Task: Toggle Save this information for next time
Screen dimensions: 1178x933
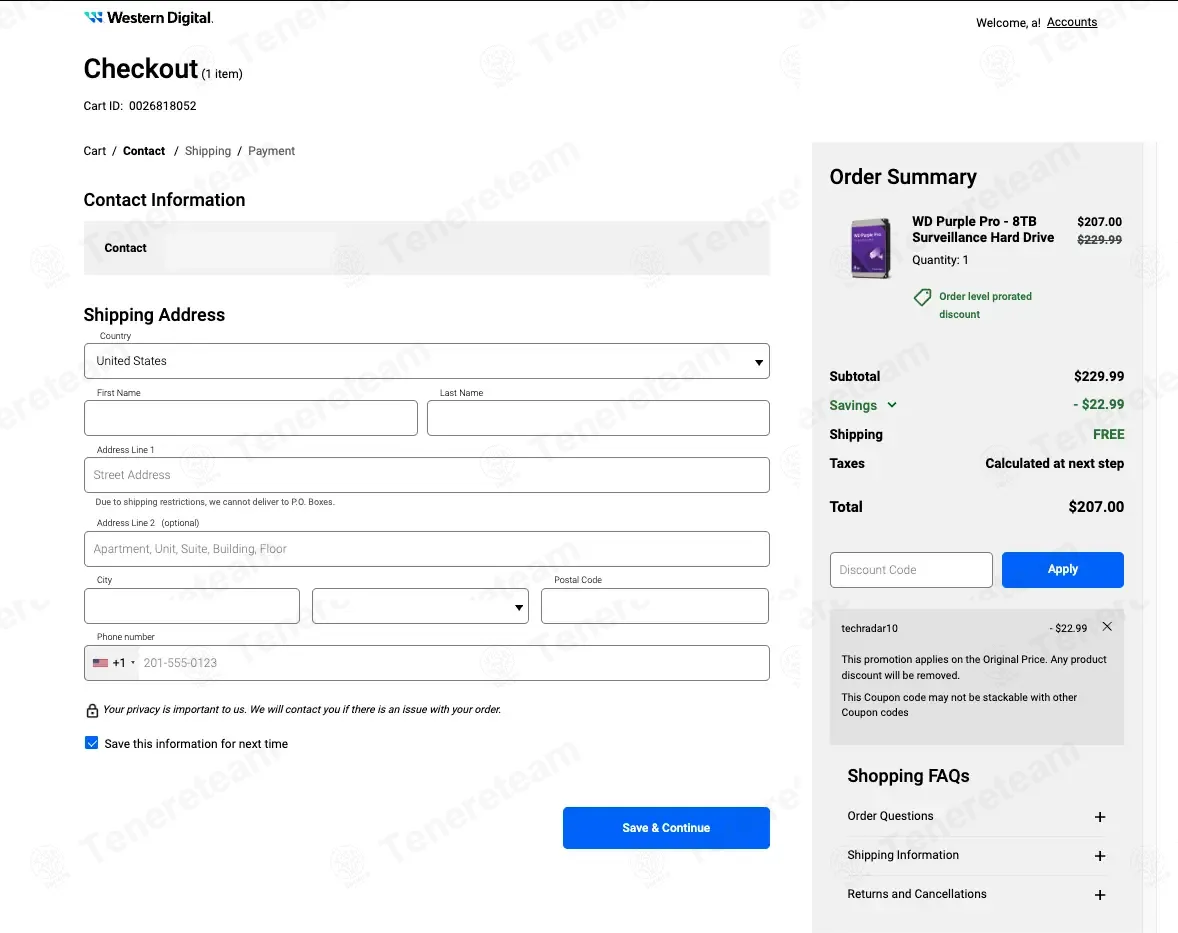Action: [x=92, y=743]
